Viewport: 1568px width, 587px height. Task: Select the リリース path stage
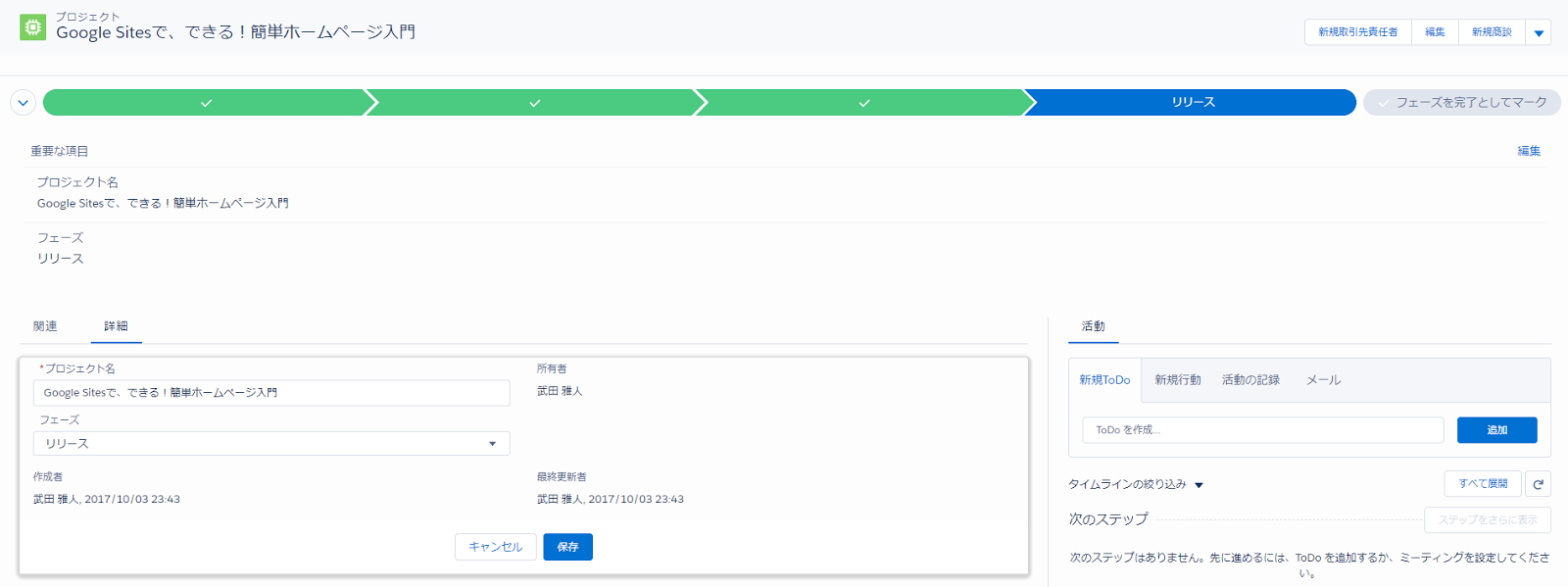click(x=1193, y=102)
